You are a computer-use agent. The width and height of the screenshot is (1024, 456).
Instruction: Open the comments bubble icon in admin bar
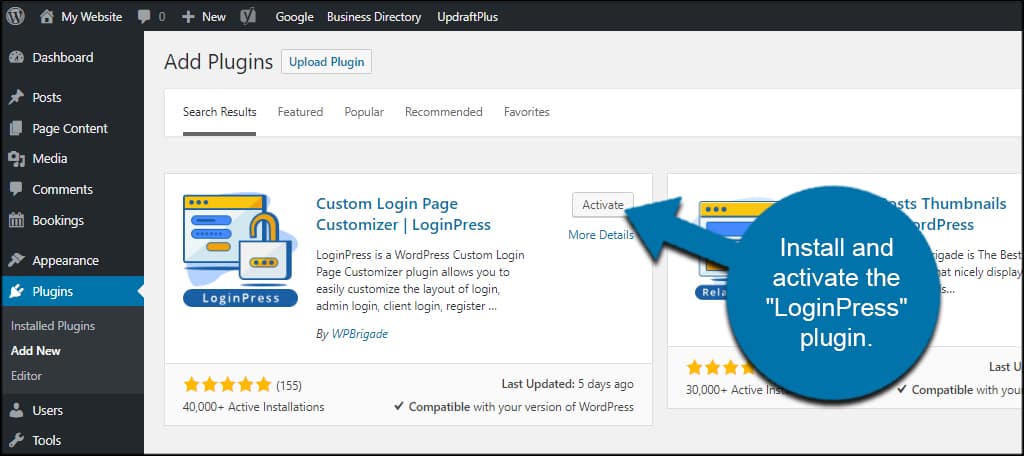click(144, 17)
